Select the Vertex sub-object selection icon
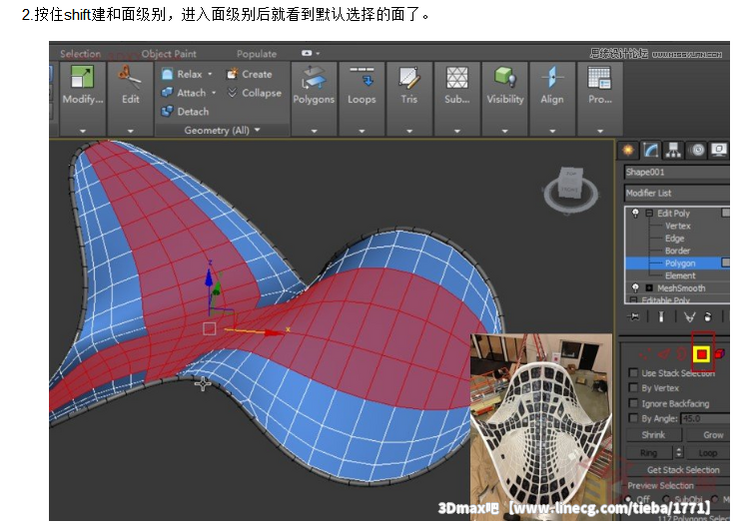Viewport: 750px width, 527px height. click(x=645, y=354)
